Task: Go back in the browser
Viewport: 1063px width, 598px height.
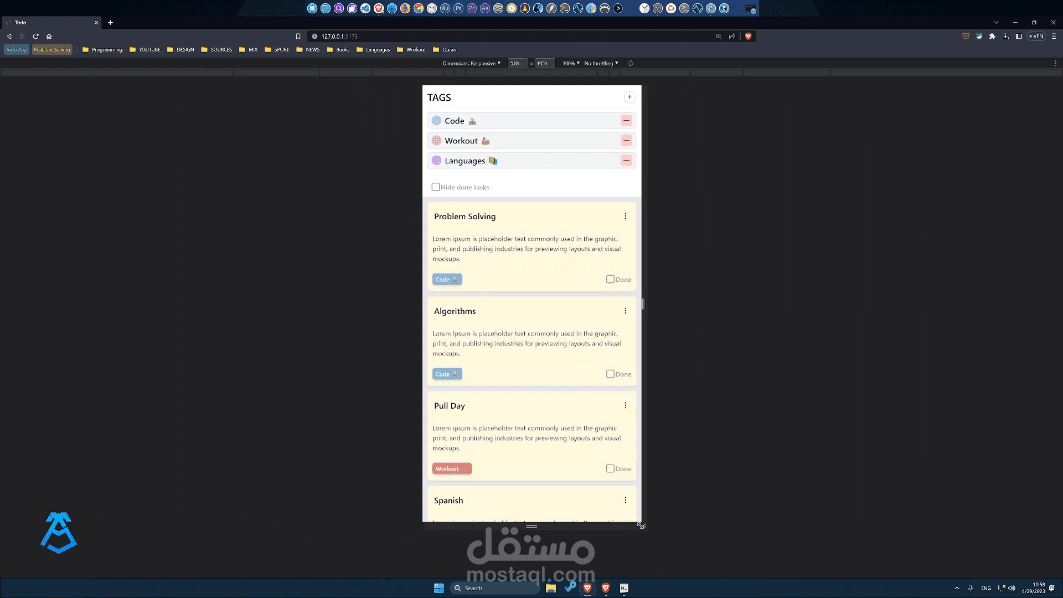Action: coord(9,37)
